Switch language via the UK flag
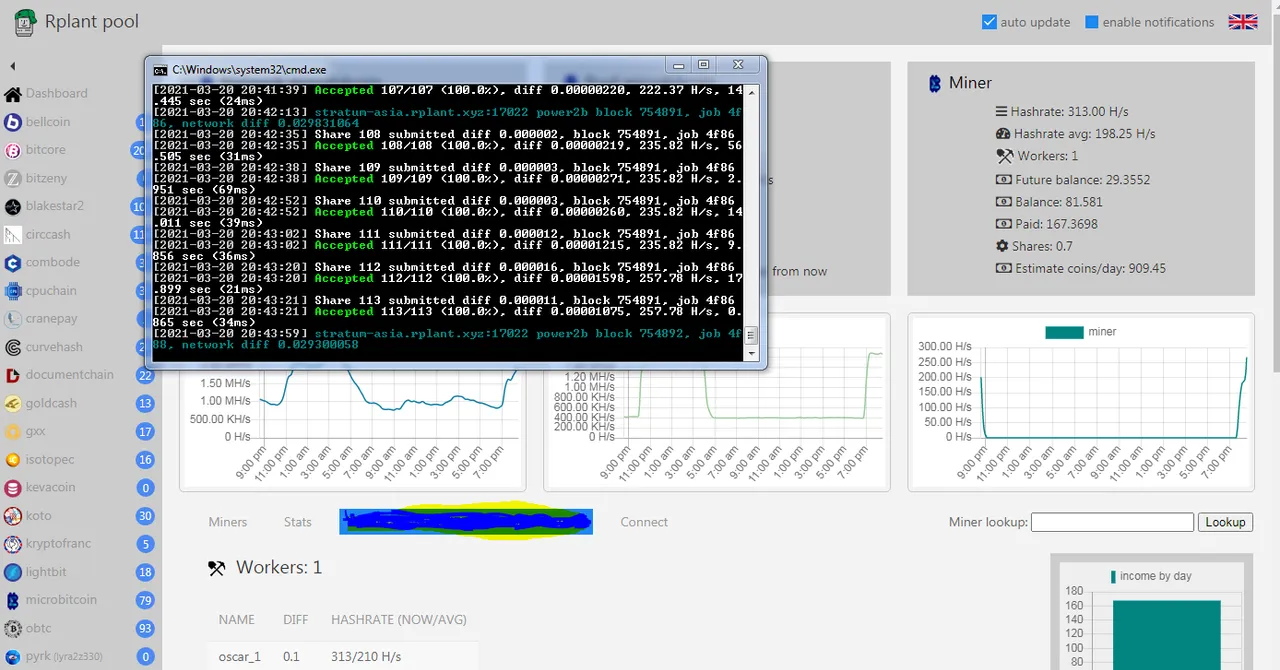Viewport: 1280px width, 670px height. (x=1243, y=22)
